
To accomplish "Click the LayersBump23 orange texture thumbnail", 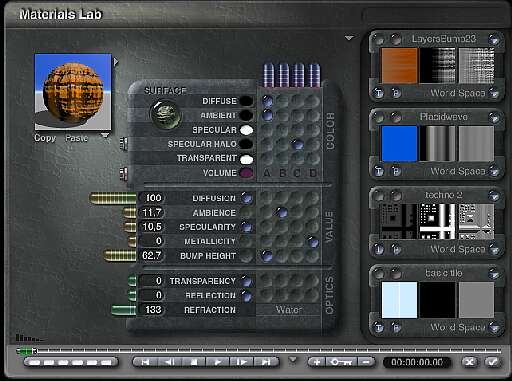I will click(399, 65).
